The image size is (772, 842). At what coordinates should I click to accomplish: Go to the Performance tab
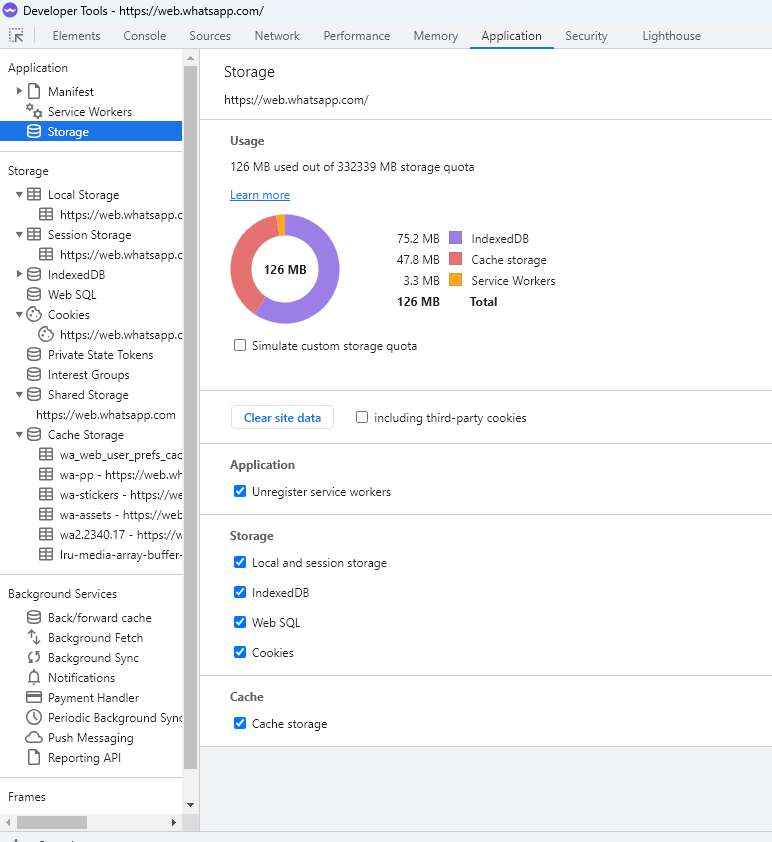[357, 36]
